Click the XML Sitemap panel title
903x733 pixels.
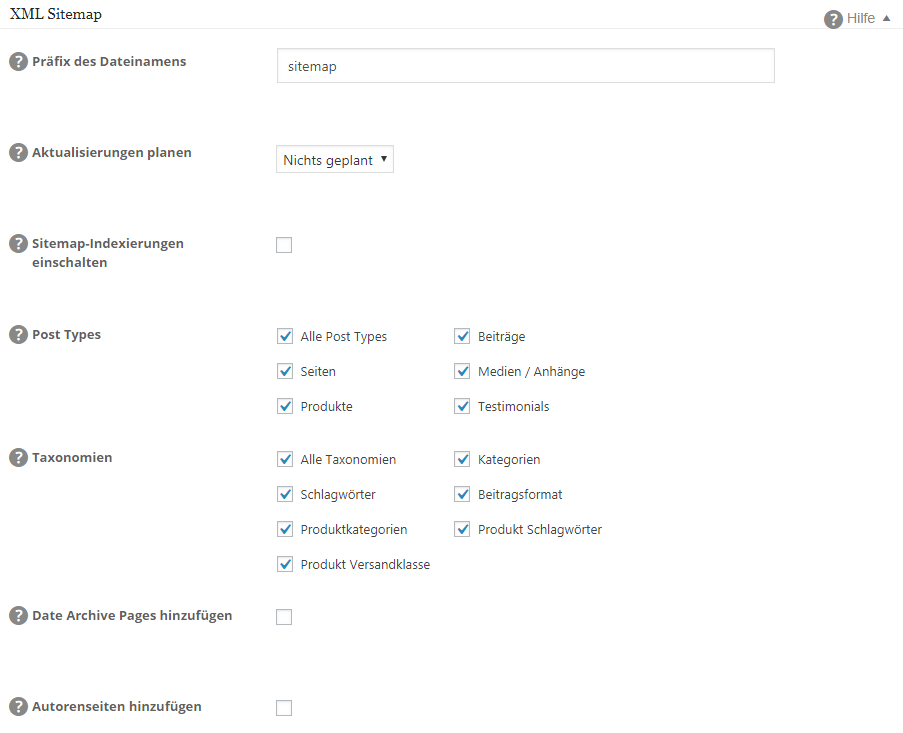(55, 15)
